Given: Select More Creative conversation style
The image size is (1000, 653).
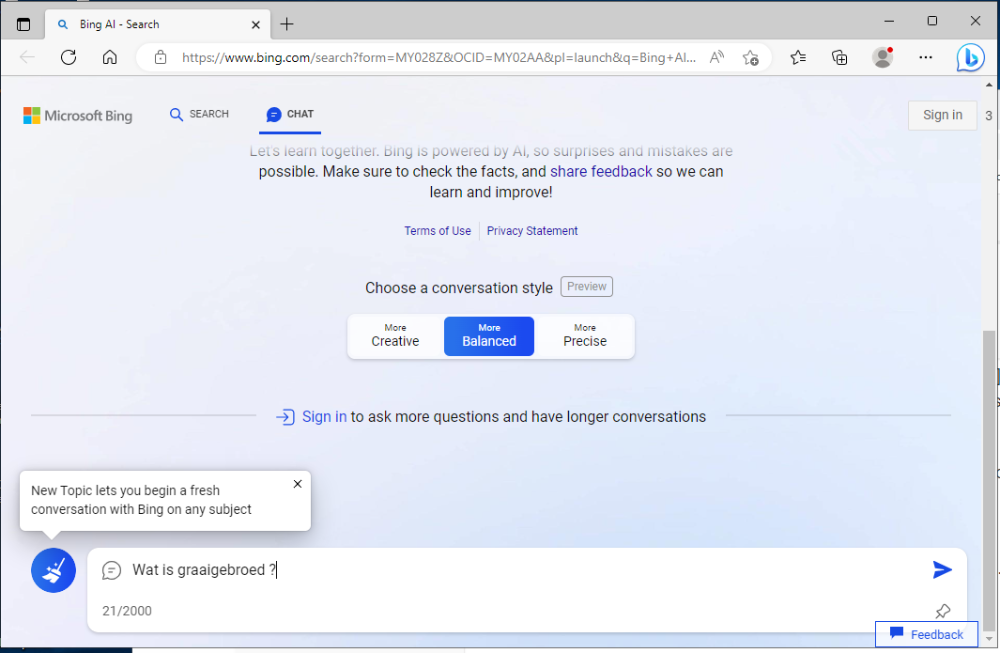Looking at the screenshot, I should pyautogui.click(x=395, y=336).
